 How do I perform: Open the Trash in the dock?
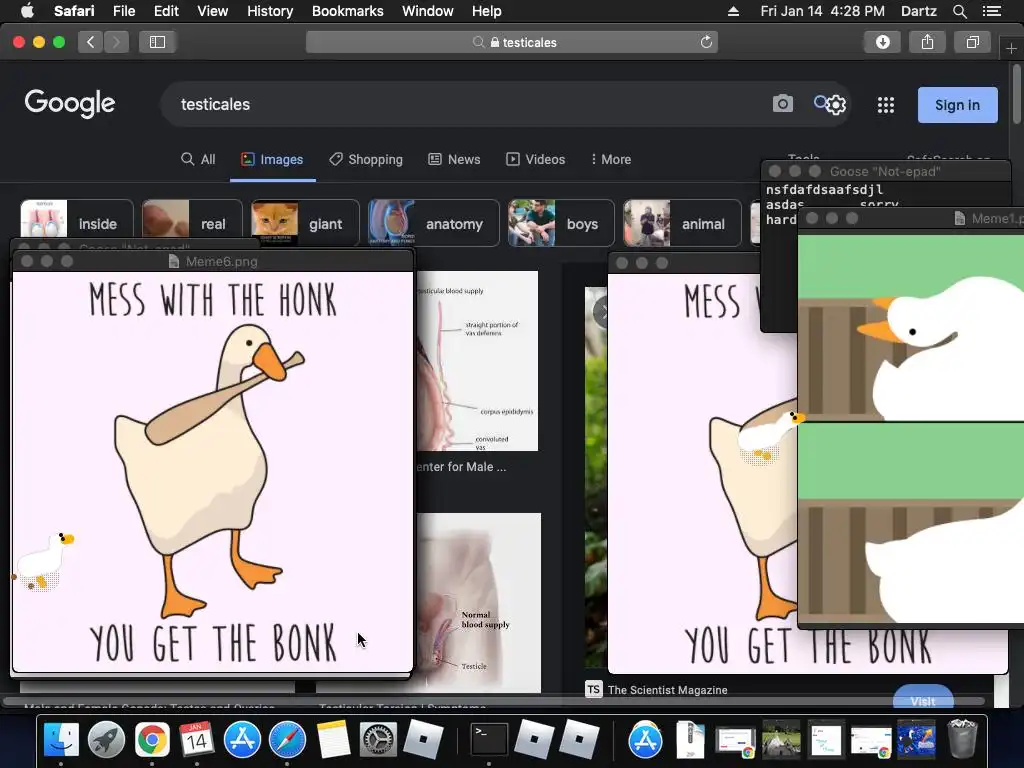(x=962, y=739)
